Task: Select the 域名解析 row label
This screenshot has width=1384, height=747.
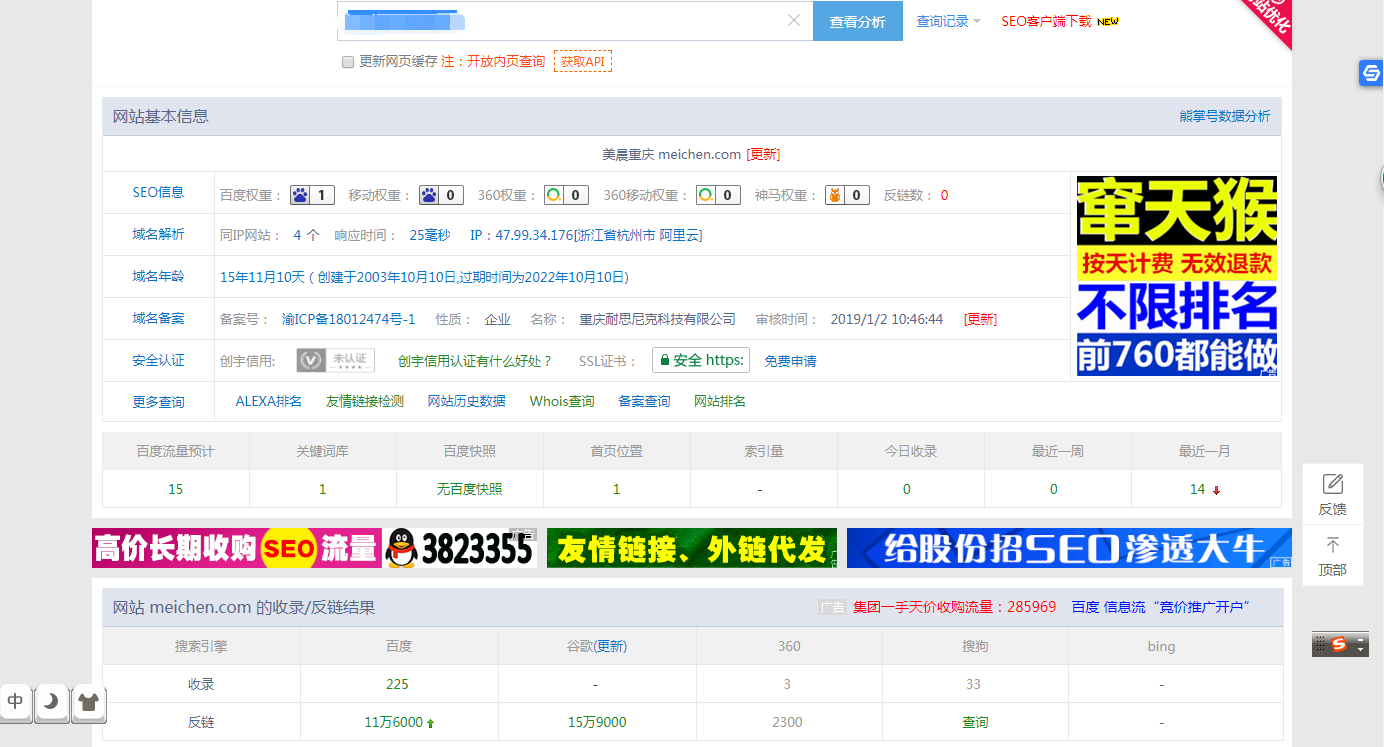Action: click(x=158, y=234)
